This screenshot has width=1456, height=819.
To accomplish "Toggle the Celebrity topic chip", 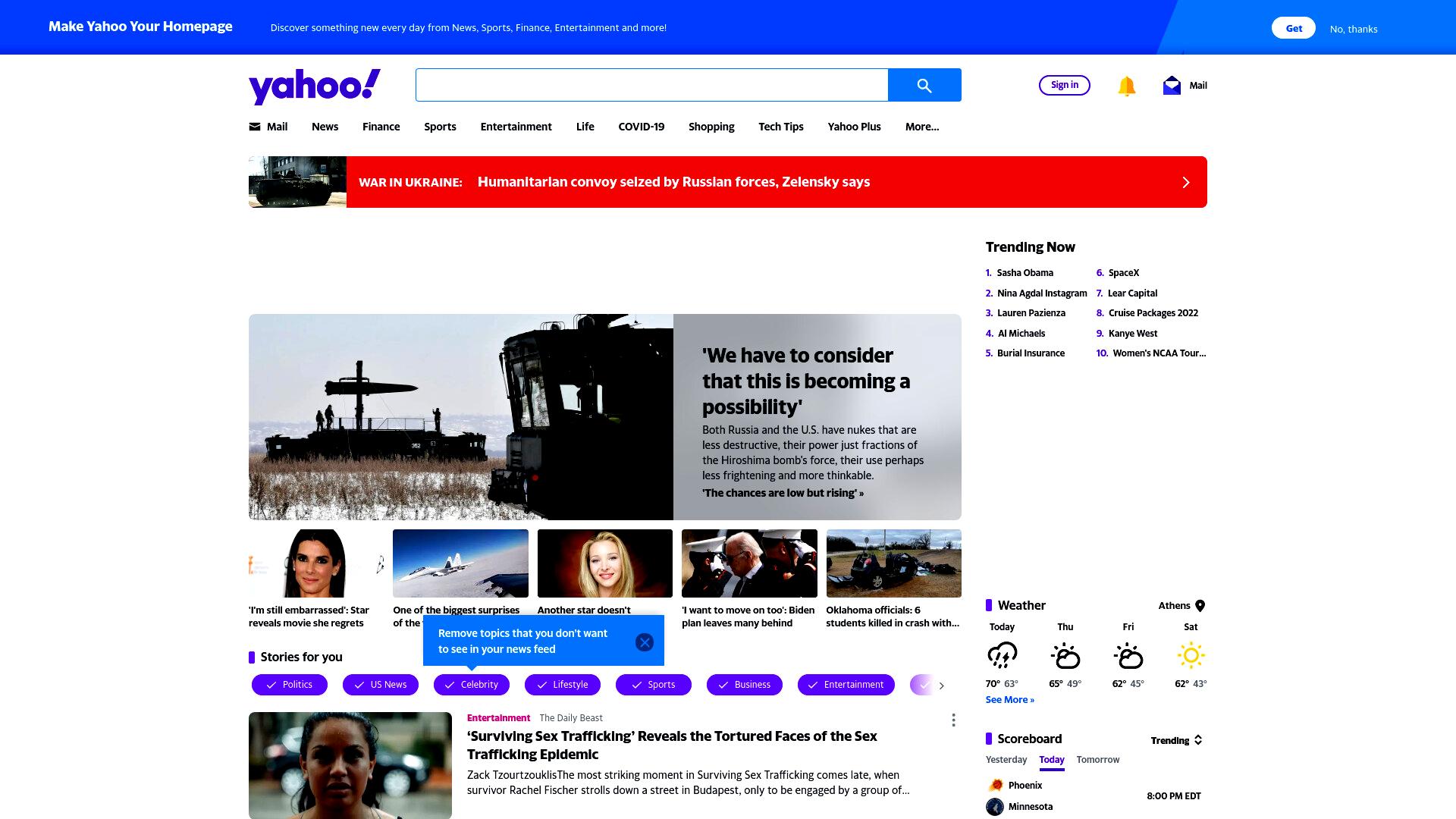I will click(x=472, y=685).
